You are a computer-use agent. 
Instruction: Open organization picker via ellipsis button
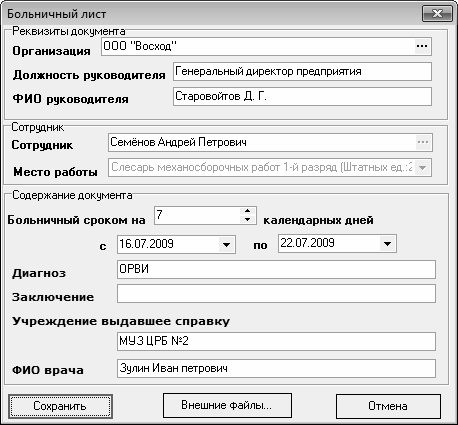(422, 46)
